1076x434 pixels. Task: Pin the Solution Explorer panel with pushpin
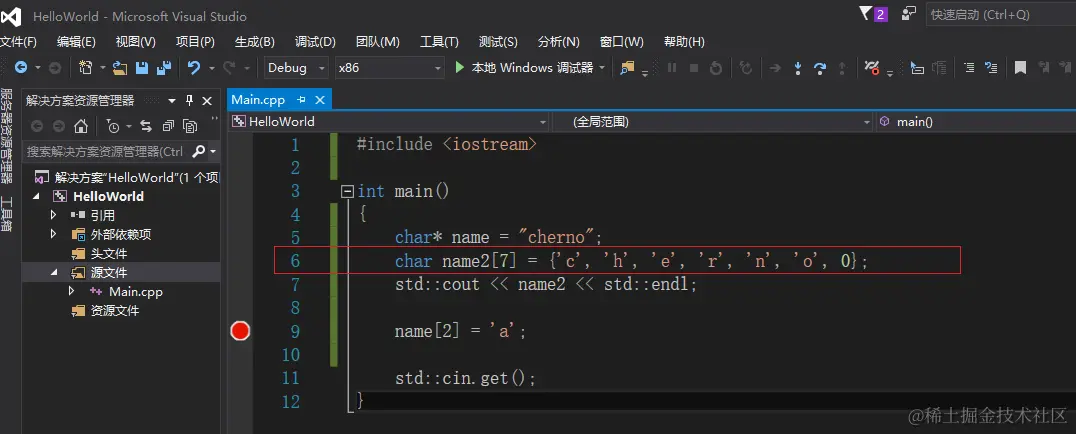pos(189,100)
